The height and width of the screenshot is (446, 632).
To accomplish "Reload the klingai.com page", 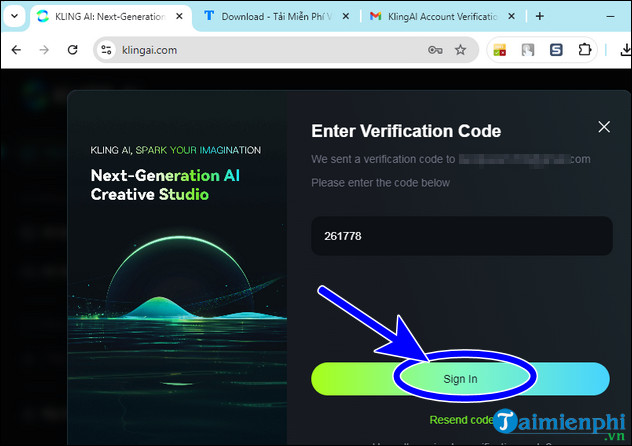I will (x=73, y=50).
